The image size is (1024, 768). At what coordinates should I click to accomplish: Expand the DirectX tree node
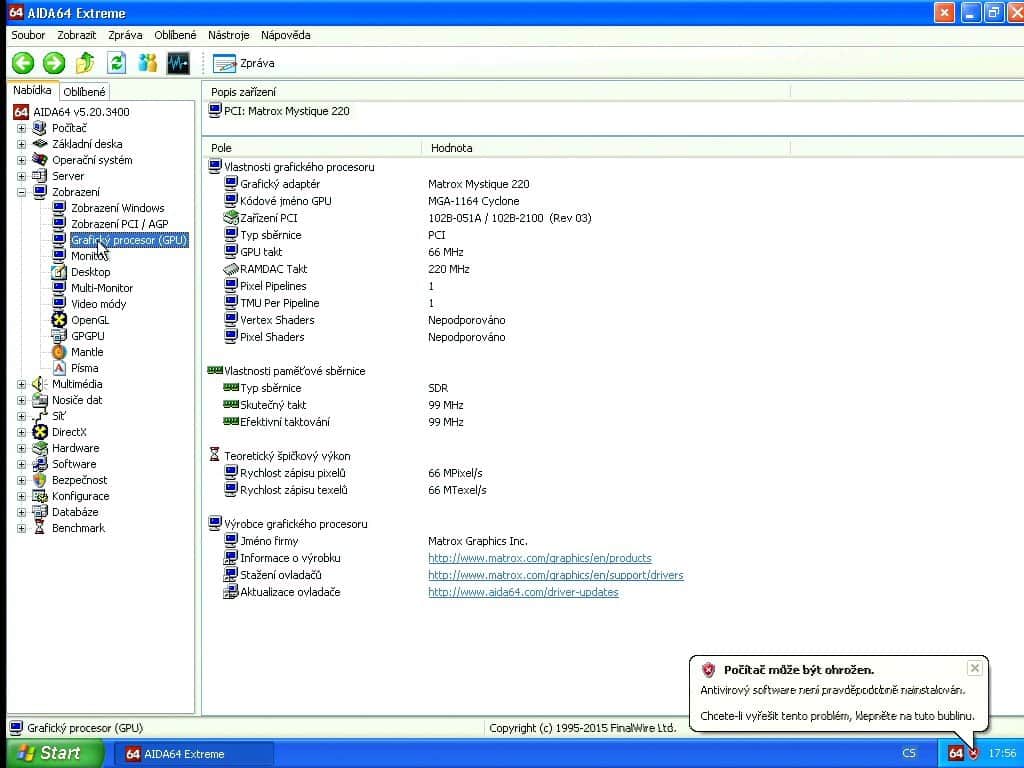pyautogui.click(x=22, y=432)
